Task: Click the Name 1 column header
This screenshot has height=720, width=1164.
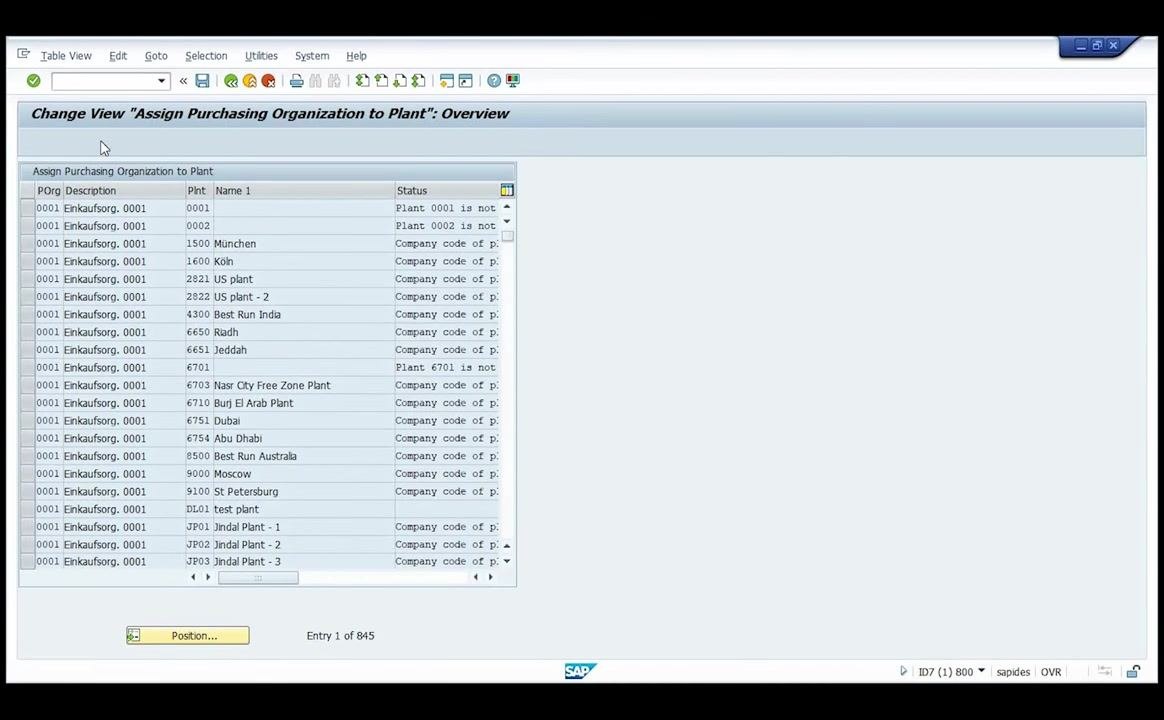Action: pos(304,191)
